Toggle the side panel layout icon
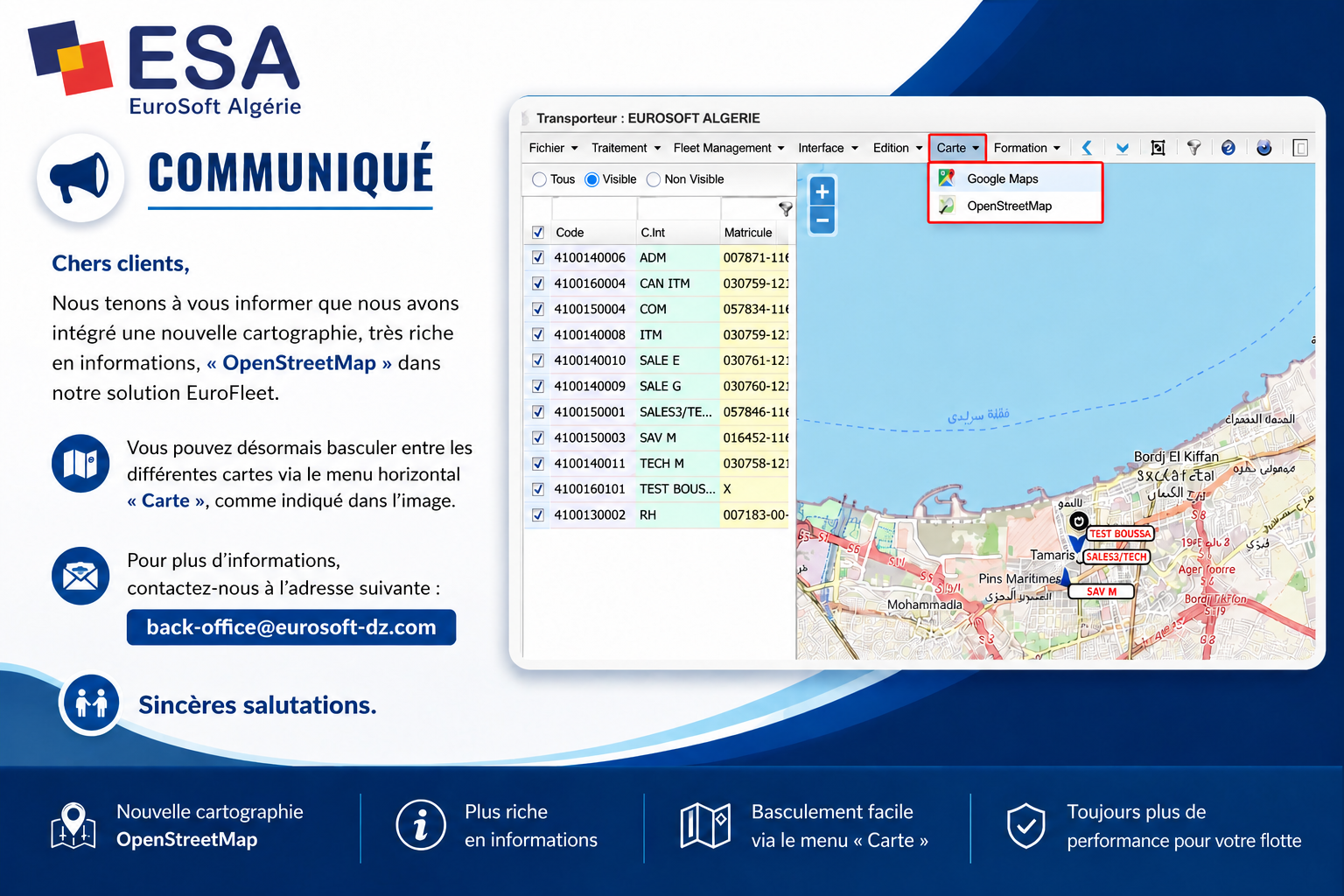The width and height of the screenshot is (1344, 896). coord(1300,148)
